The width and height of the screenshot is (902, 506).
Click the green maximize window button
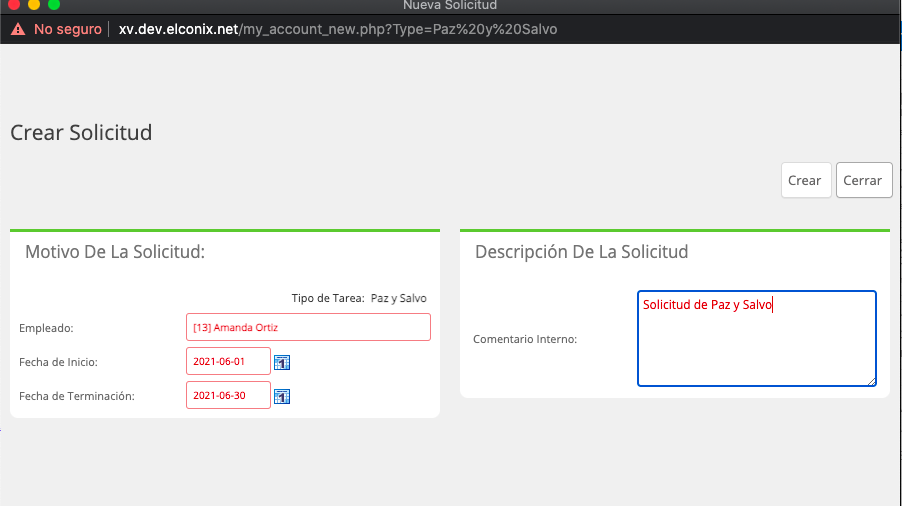(x=53, y=4)
